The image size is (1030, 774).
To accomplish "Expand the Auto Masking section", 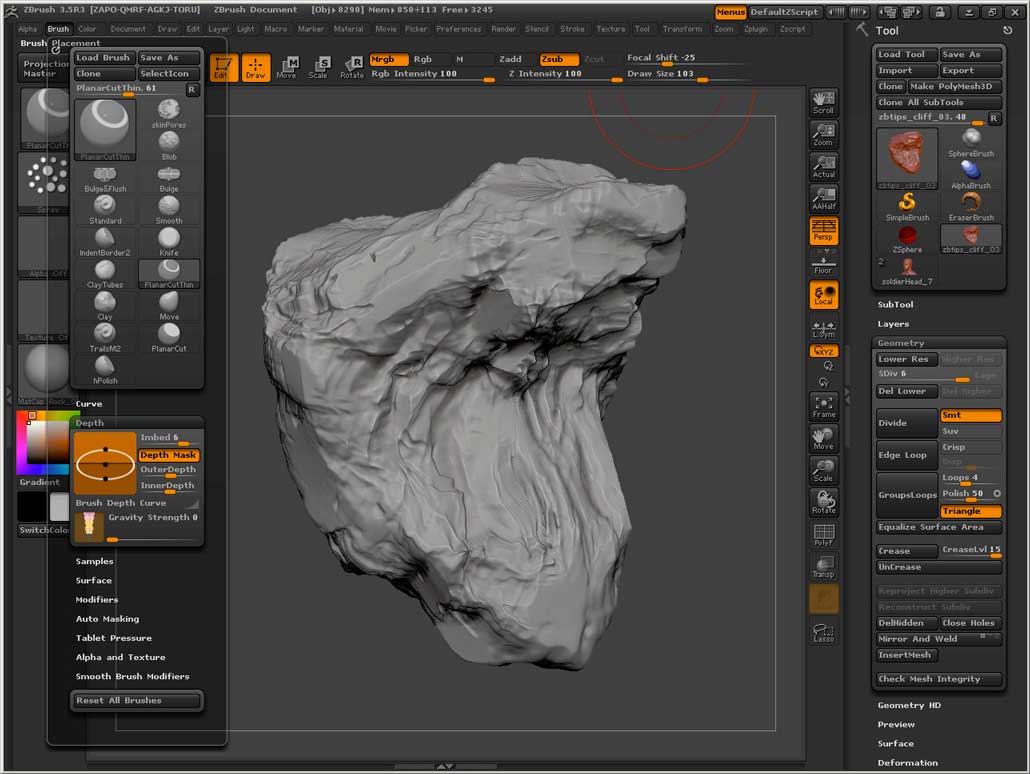I will click(x=107, y=619).
